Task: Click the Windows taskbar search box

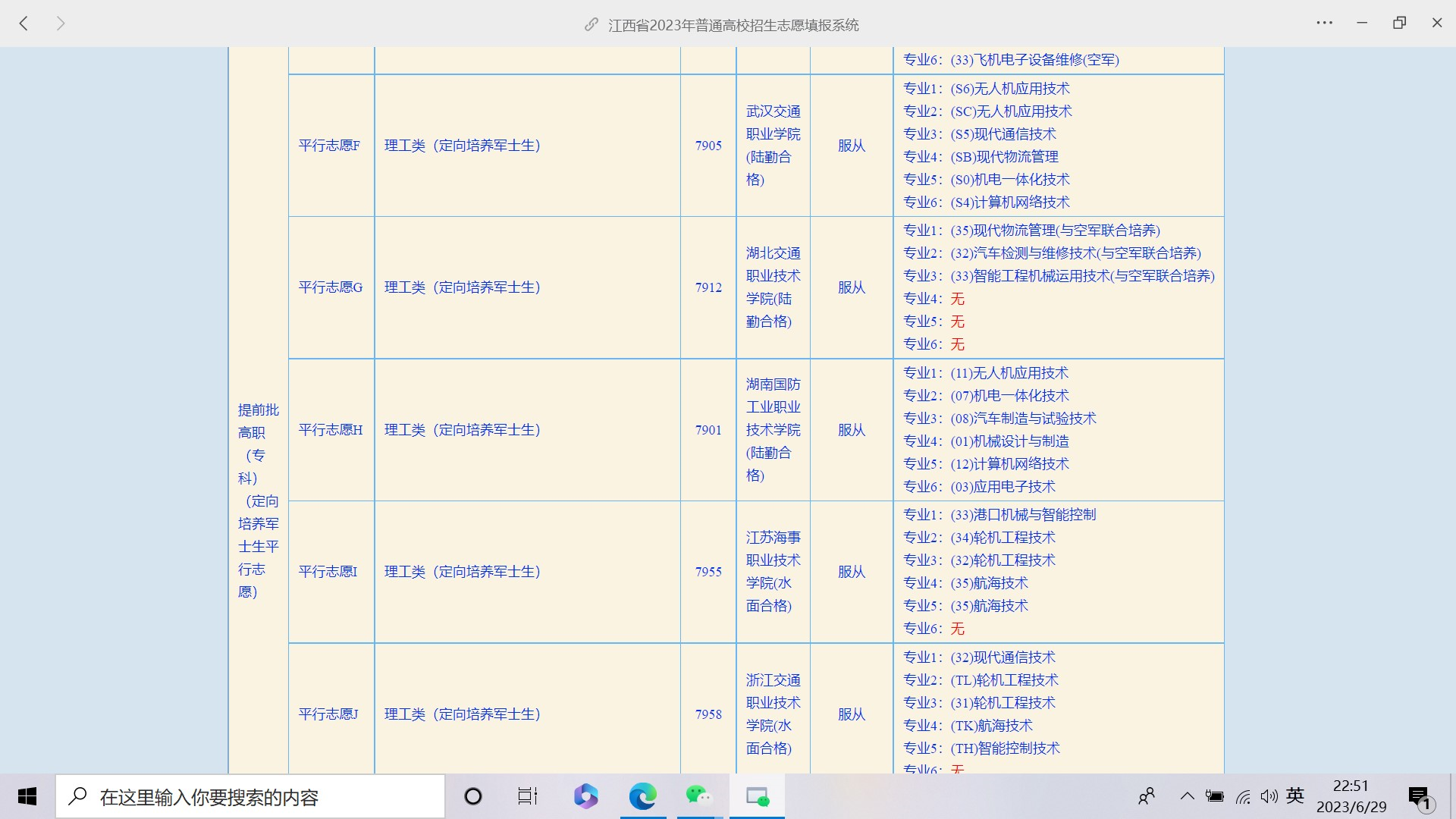Action: pos(250,796)
